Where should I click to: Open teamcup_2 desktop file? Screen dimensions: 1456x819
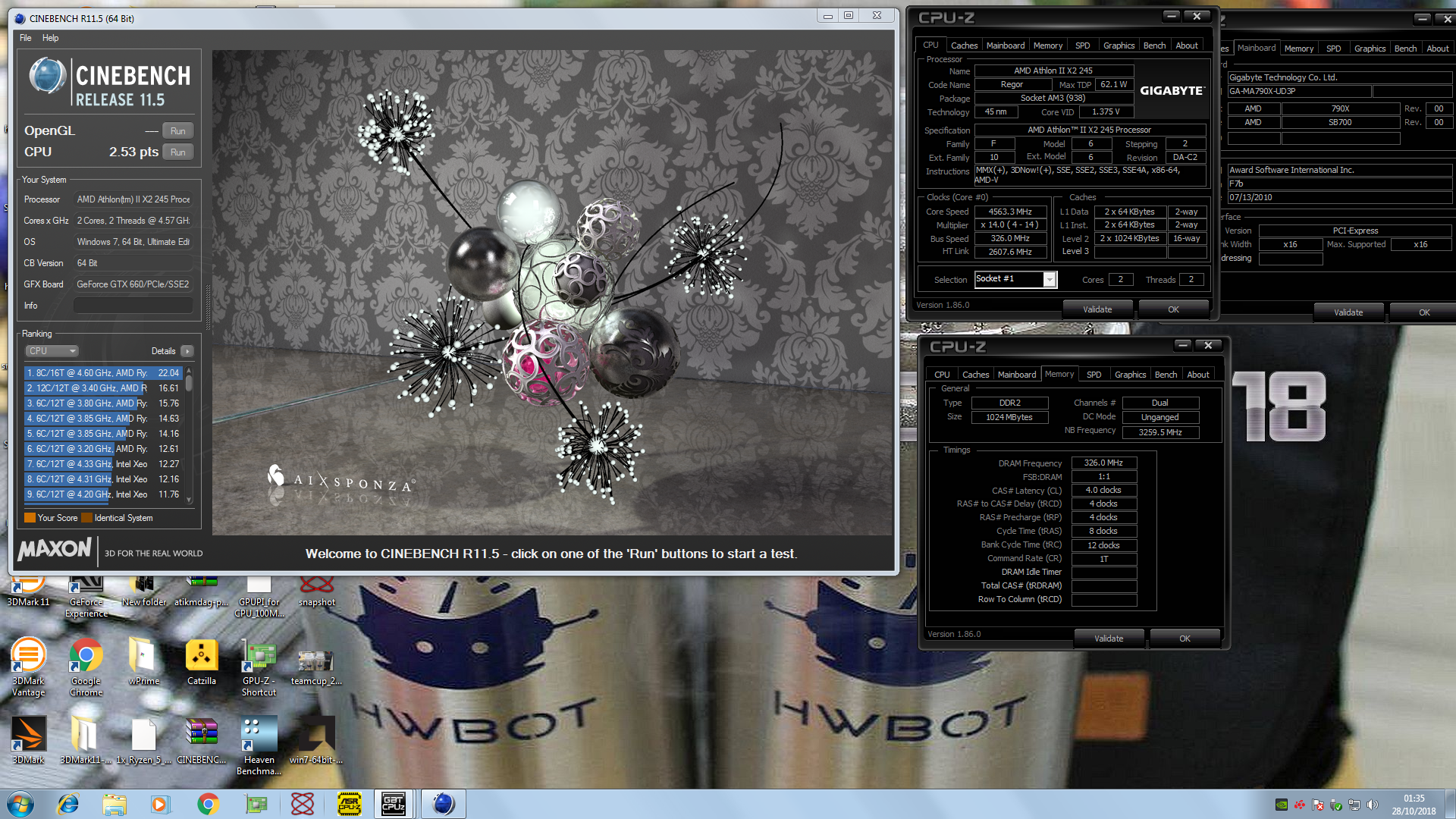(x=317, y=667)
